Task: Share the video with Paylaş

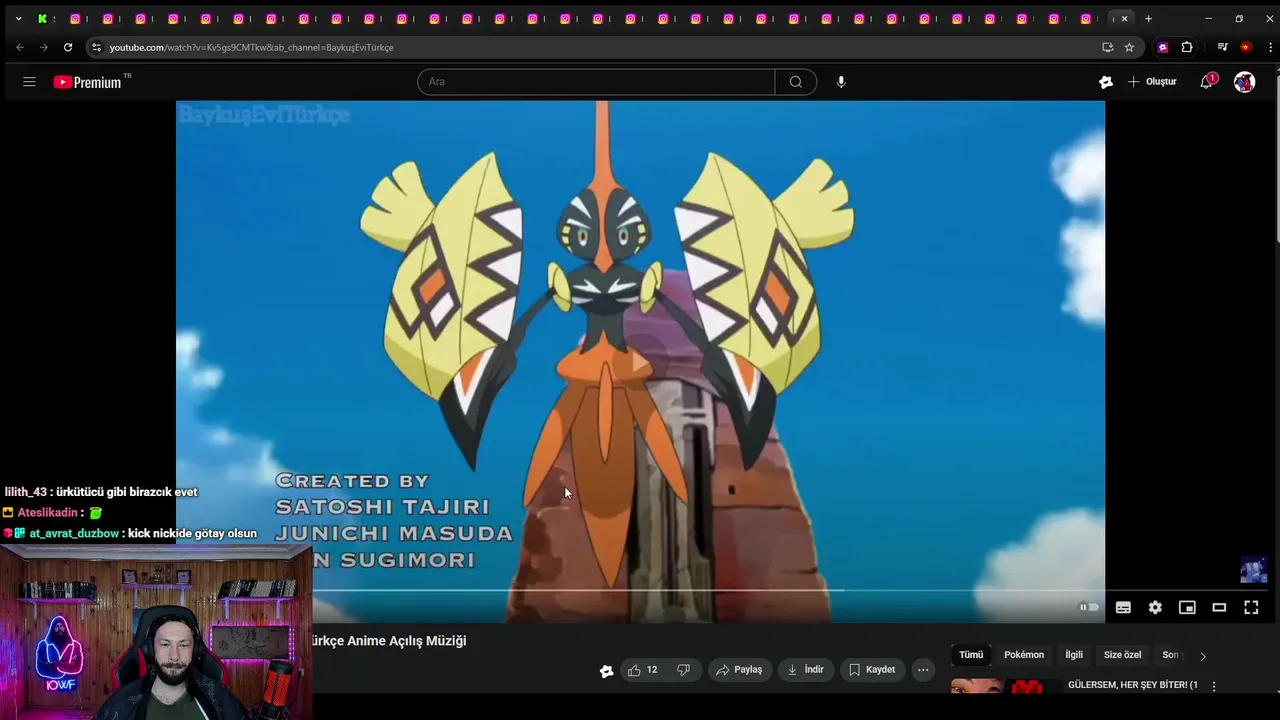Action: pos(739,670)
